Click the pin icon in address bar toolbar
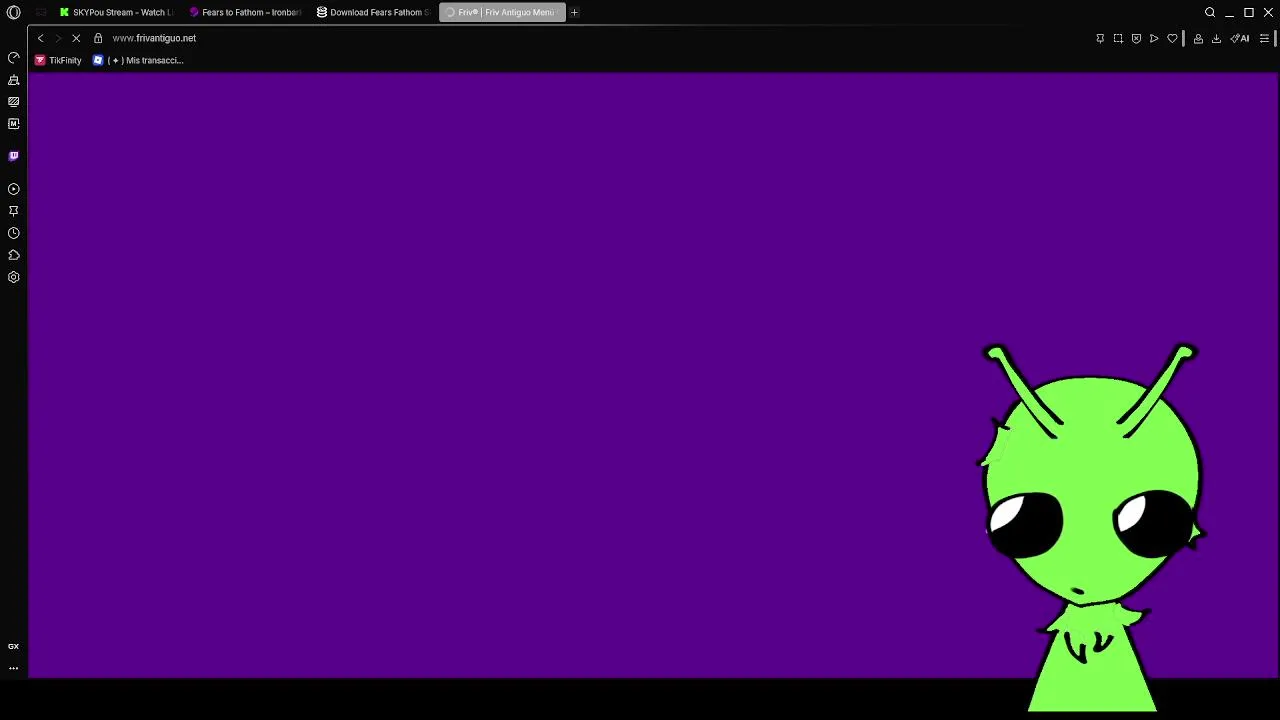The height and width of the screenshot is (720, 1280). (x=1100, y=38)
